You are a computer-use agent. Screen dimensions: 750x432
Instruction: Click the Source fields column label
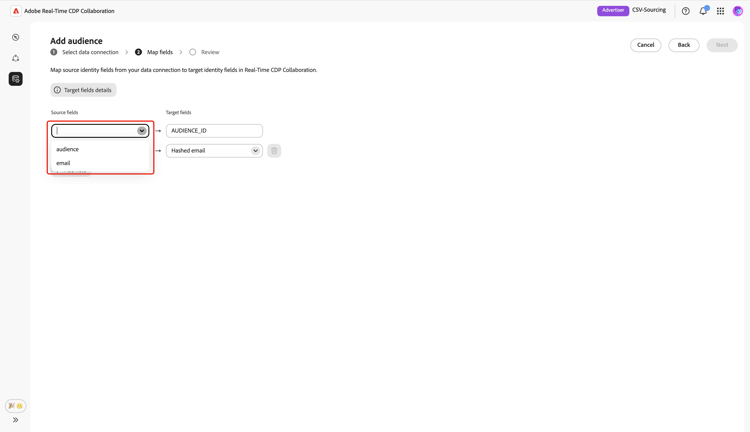coord(65,112)
